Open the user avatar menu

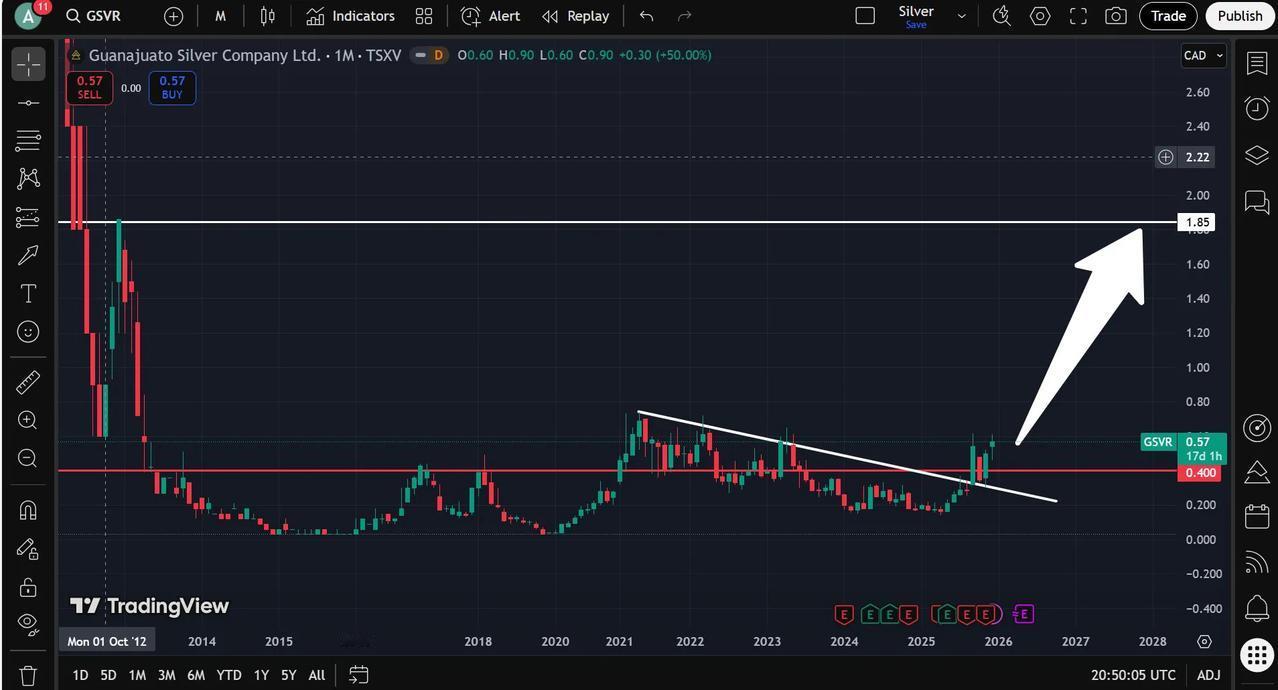click(x=28, y=16)
